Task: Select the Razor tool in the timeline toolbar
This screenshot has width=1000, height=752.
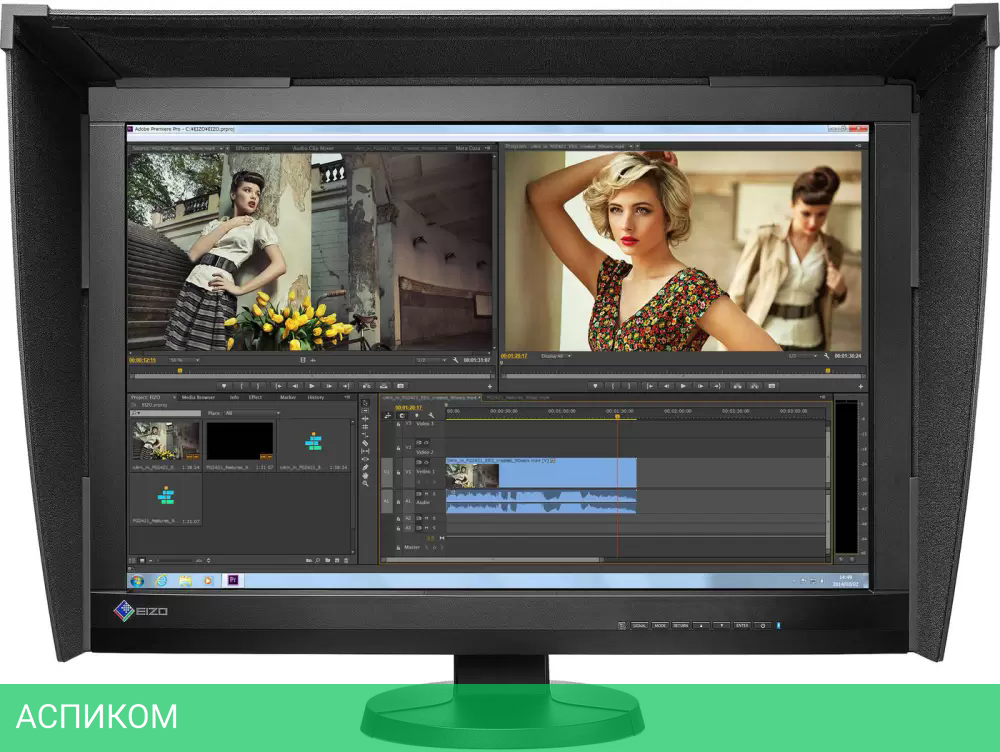Action: pos(365,442)
